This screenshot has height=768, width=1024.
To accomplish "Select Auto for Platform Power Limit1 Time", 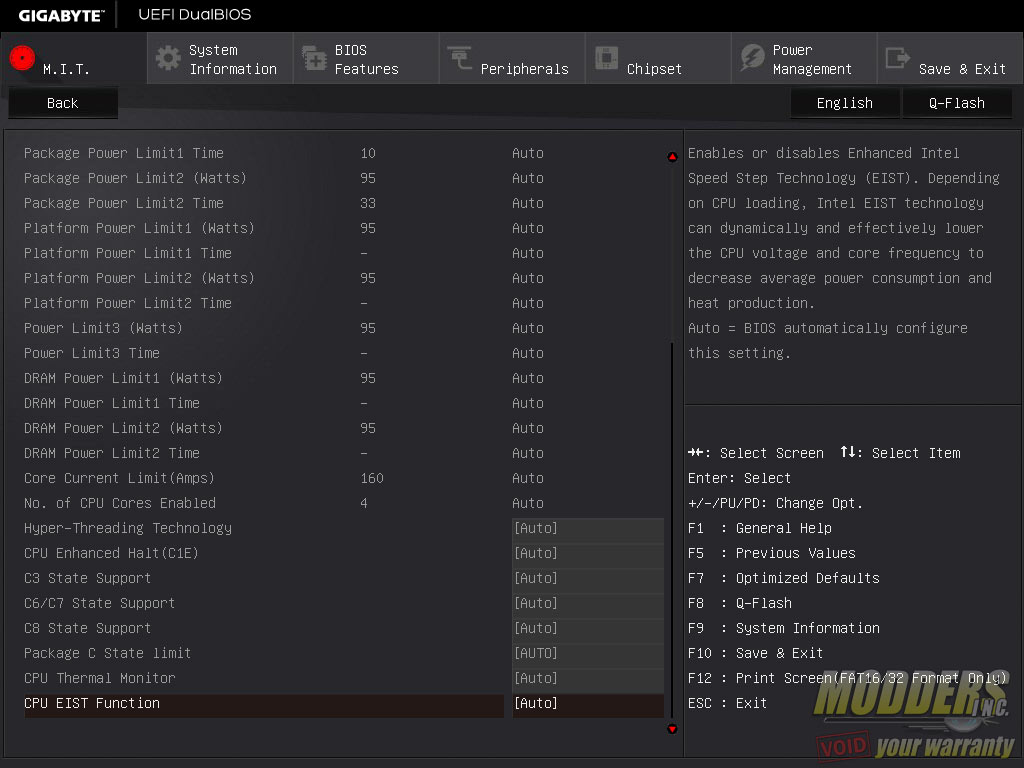I will (528, 253).
